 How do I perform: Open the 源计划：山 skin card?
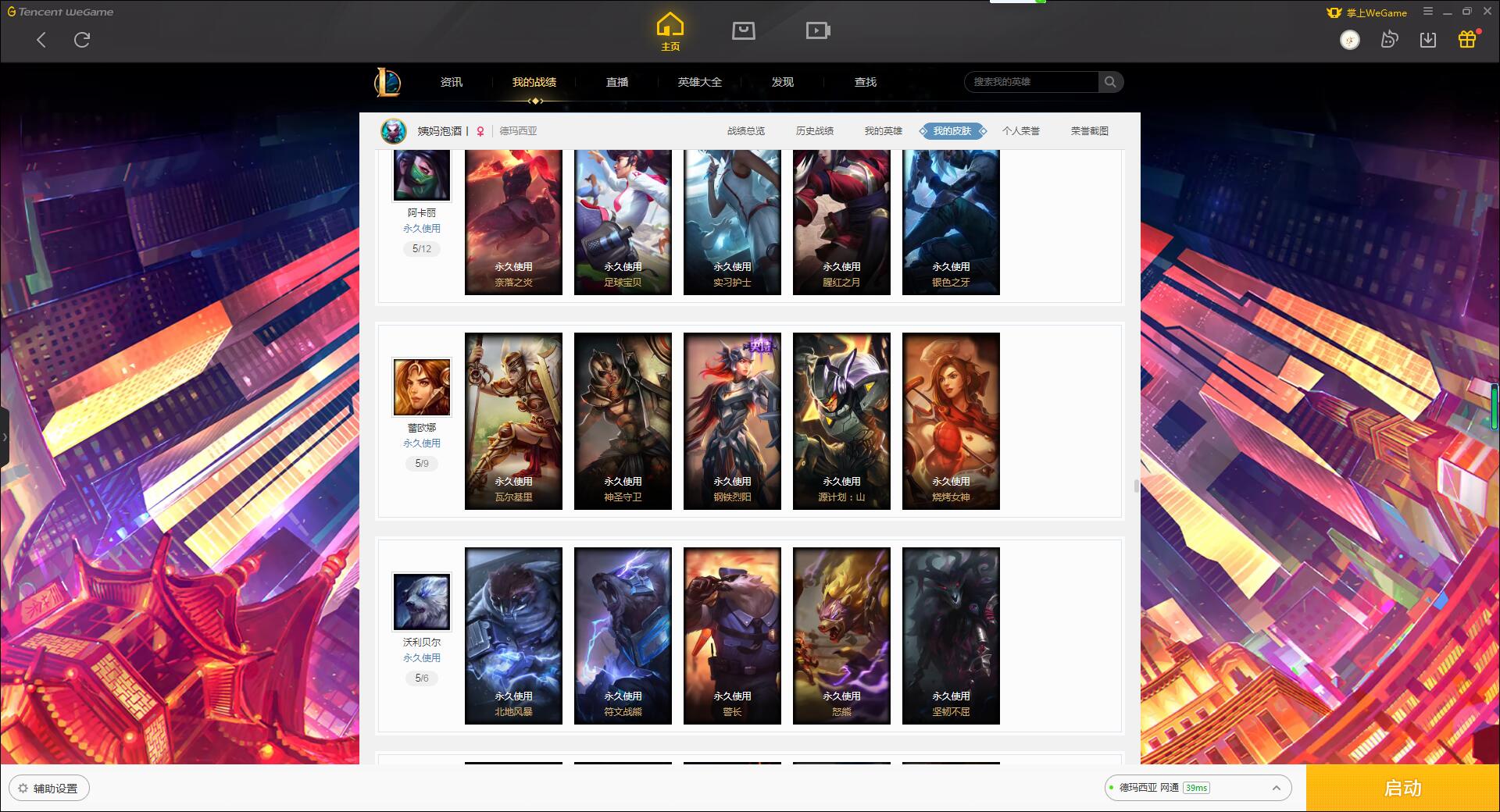(841, 422)
